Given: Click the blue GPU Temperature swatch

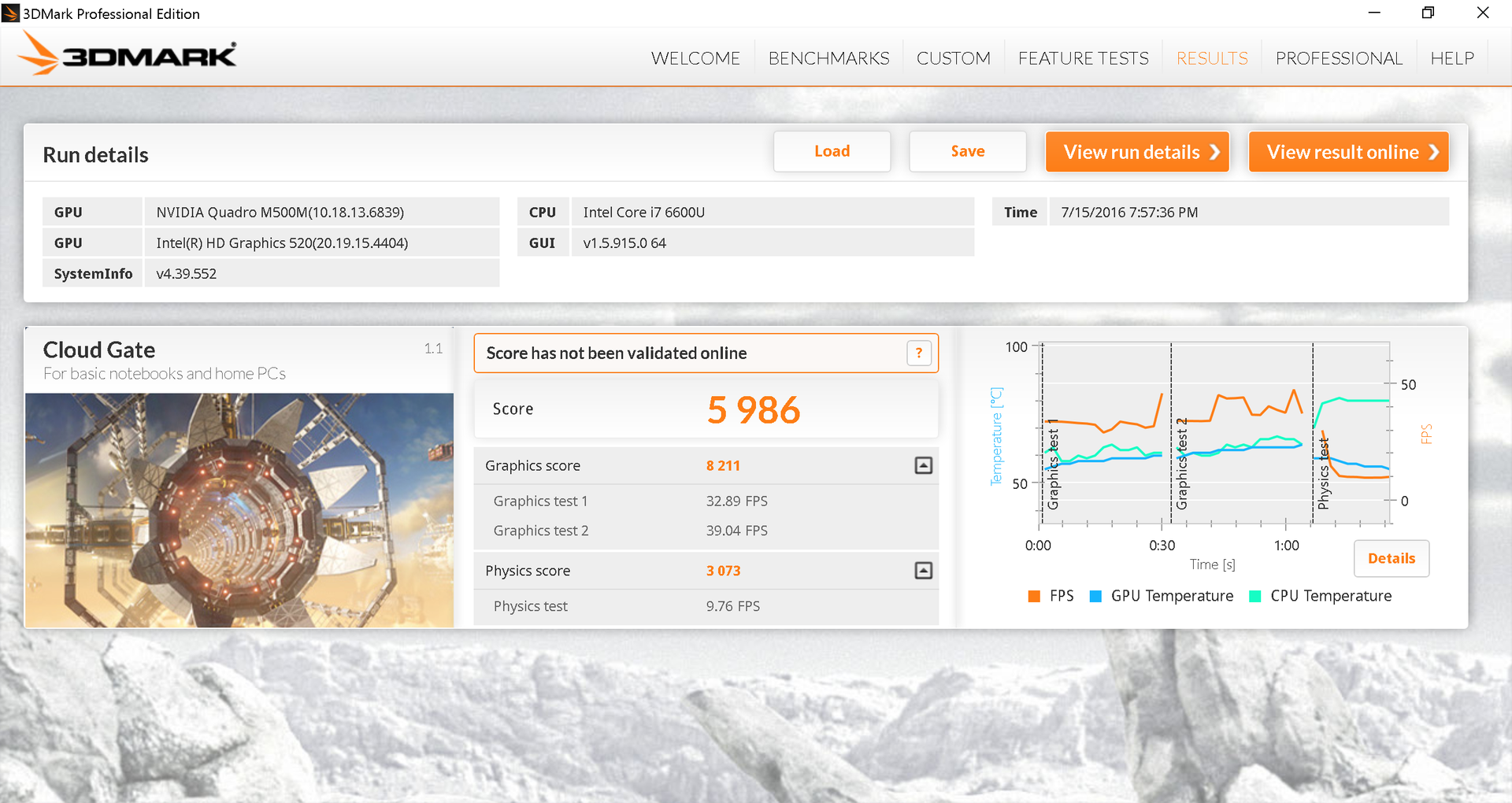Looking at the screenshot, I should pyautogui.click(x=1095, y=596).
